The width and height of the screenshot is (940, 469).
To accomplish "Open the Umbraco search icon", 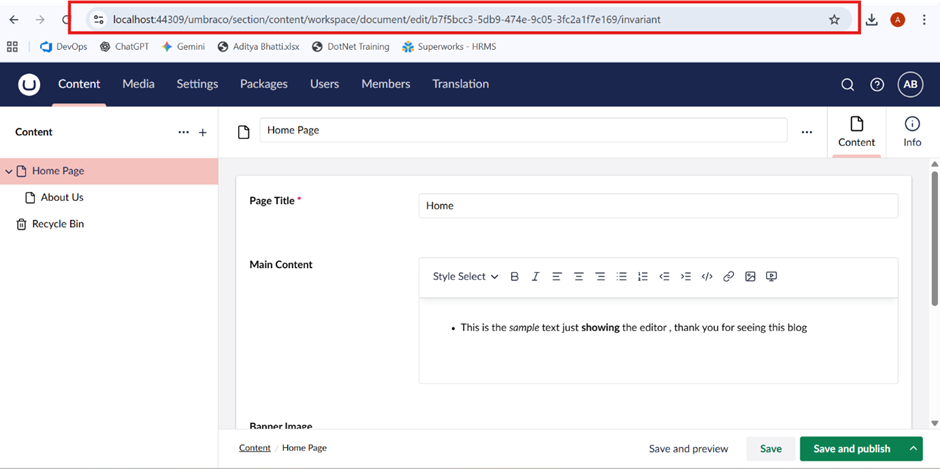I will pos(847,85).
